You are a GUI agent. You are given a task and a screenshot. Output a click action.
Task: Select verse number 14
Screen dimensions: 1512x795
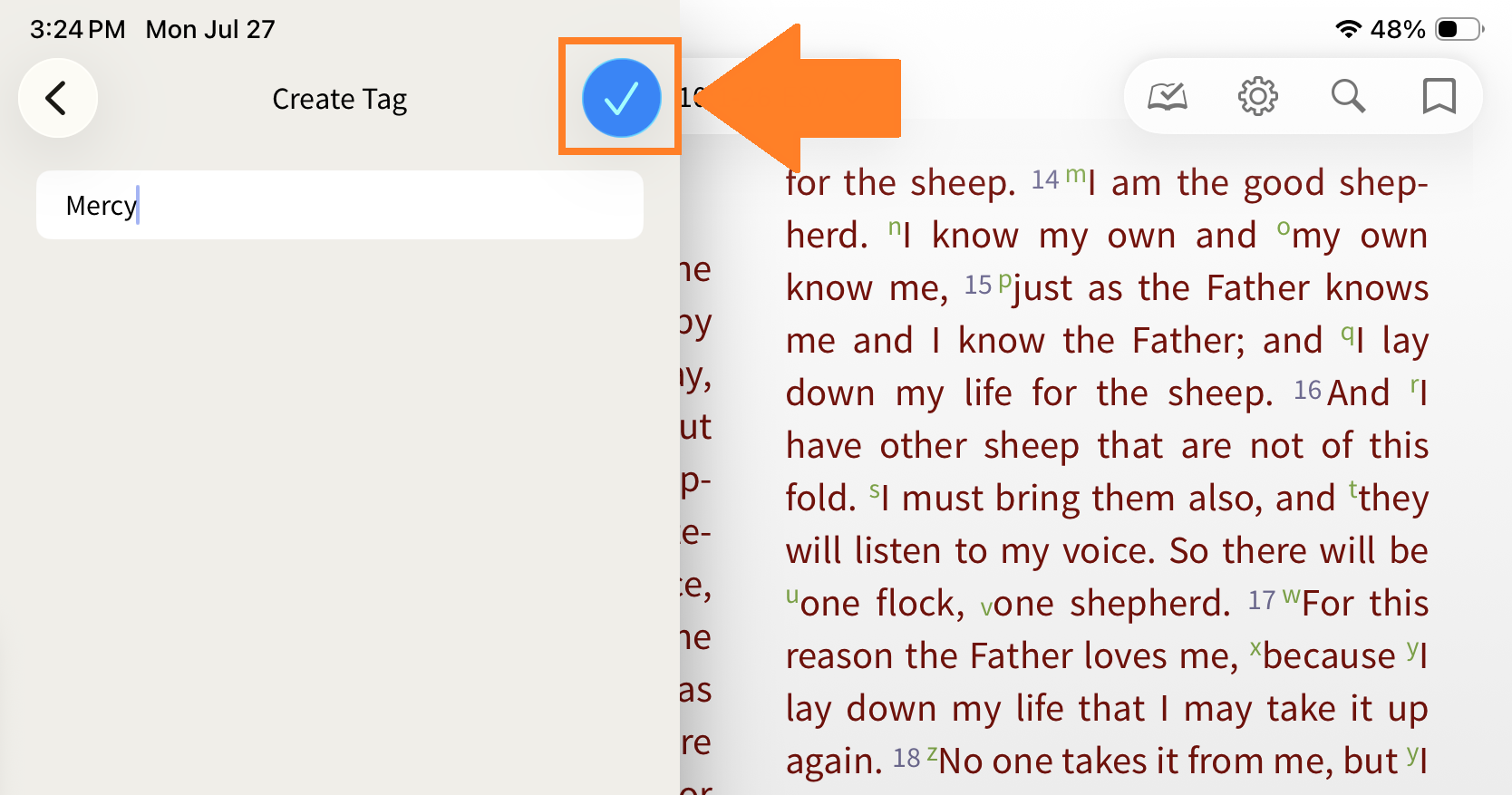(x=1045, y=180)
